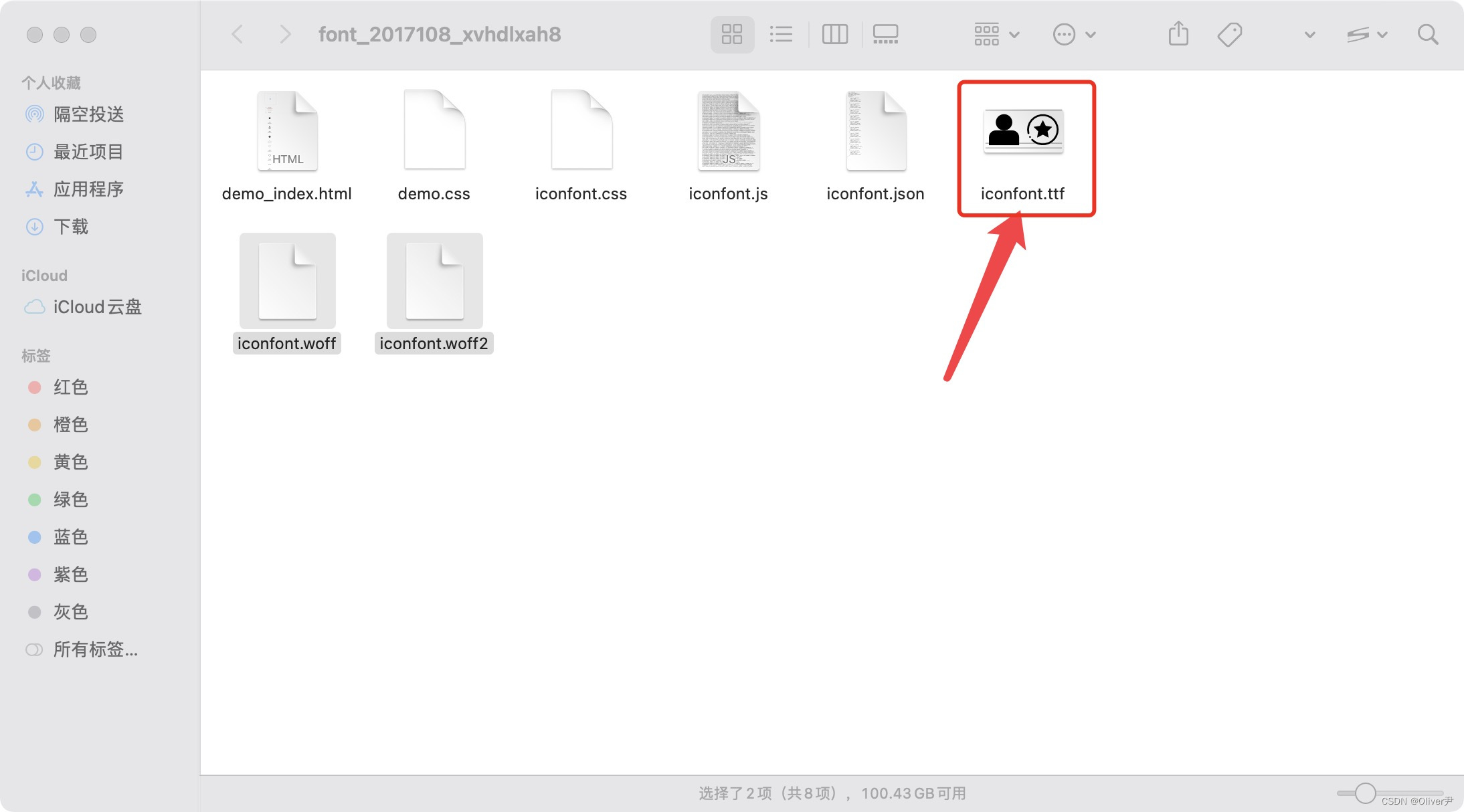Select the iconfont.woff2 file icon
The image size is (1464, 812).
434,281
